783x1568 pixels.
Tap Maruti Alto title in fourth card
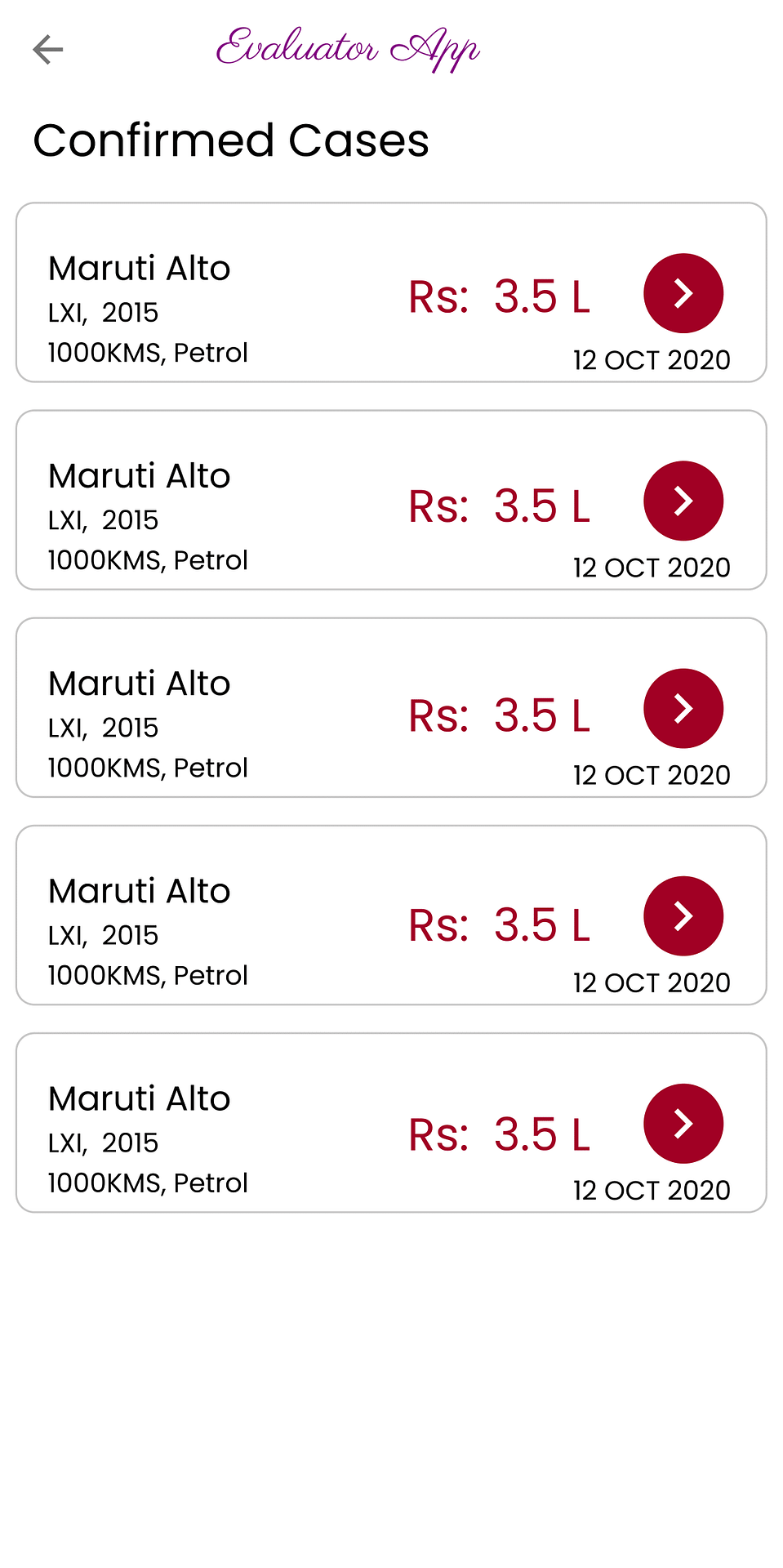click(140, 891)
